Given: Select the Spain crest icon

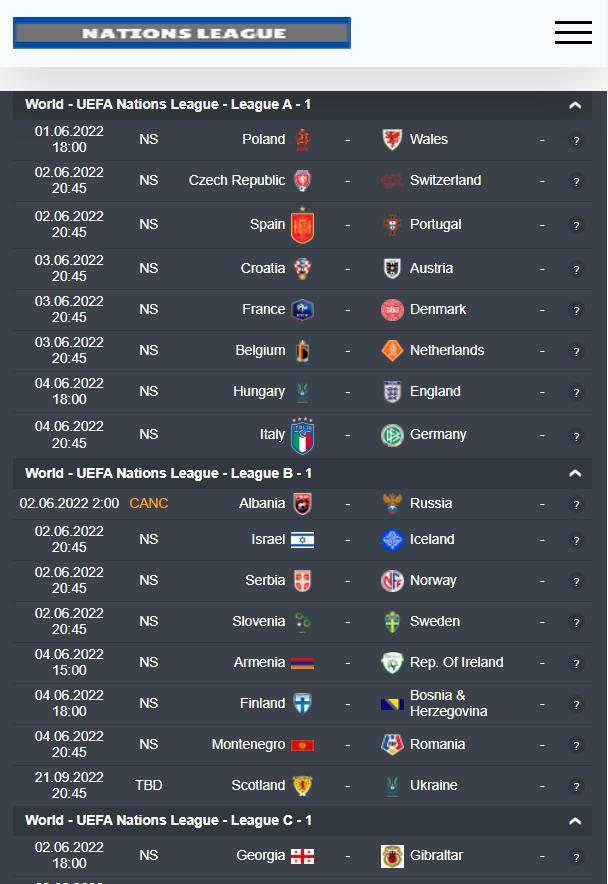Looking at the screenshot, I should [302, 224].
